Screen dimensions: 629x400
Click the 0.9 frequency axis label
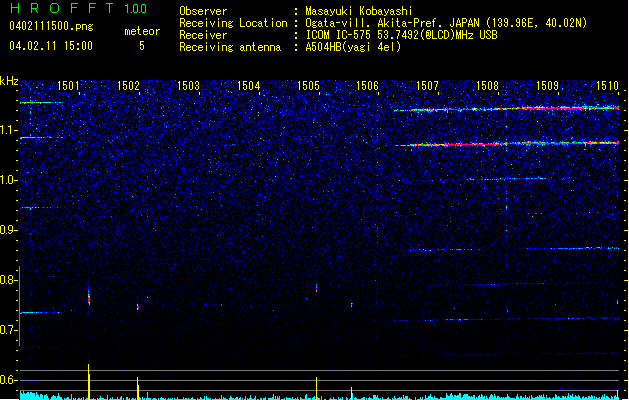9,230
